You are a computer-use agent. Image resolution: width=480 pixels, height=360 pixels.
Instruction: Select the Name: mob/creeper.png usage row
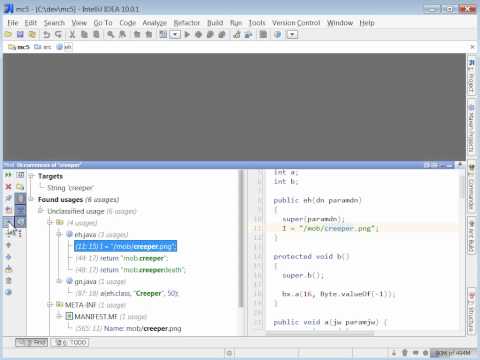click(128, 328)
